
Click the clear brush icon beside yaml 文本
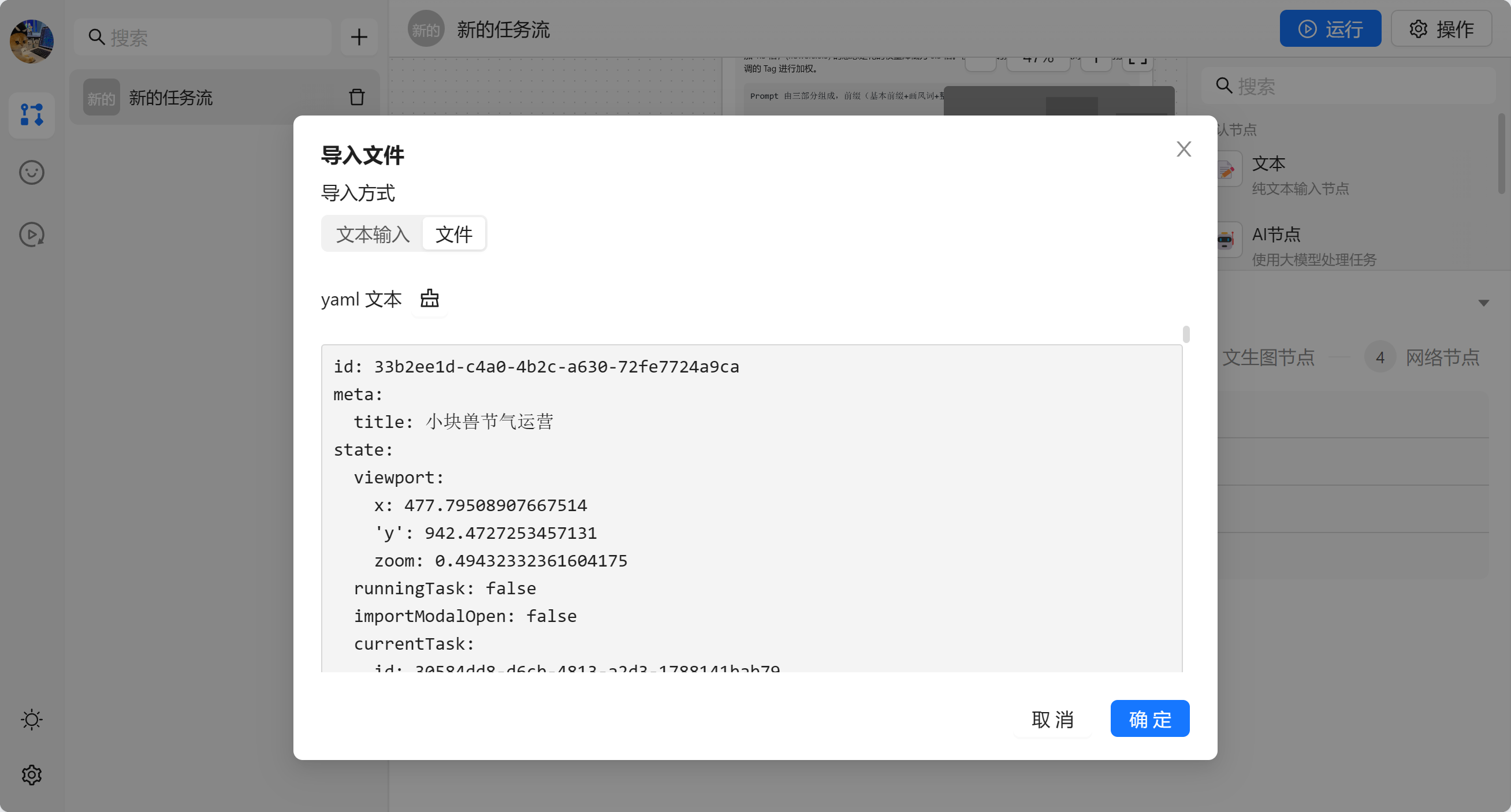[429, 299]
